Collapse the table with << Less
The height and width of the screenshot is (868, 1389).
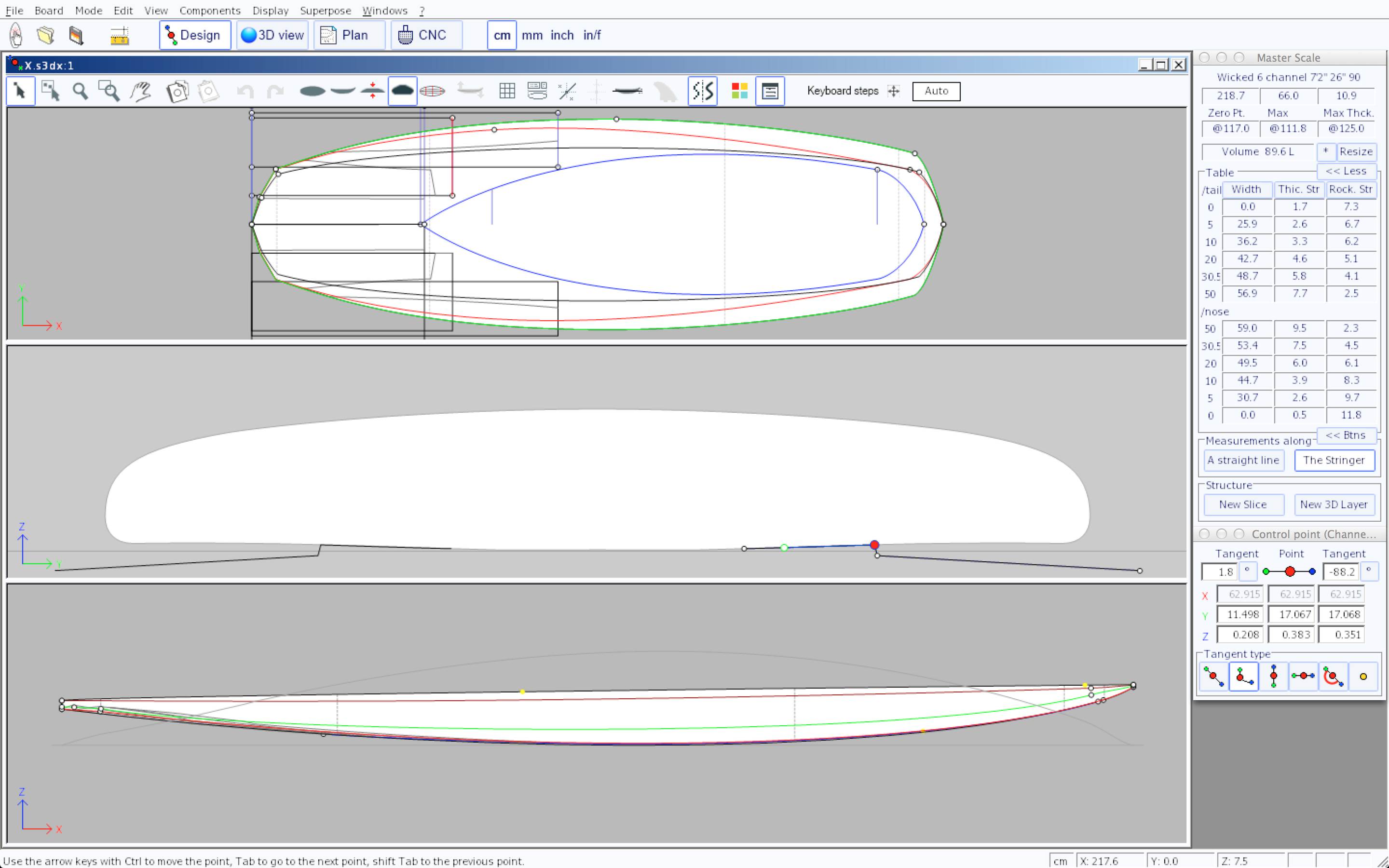[x=1346, y=171]
